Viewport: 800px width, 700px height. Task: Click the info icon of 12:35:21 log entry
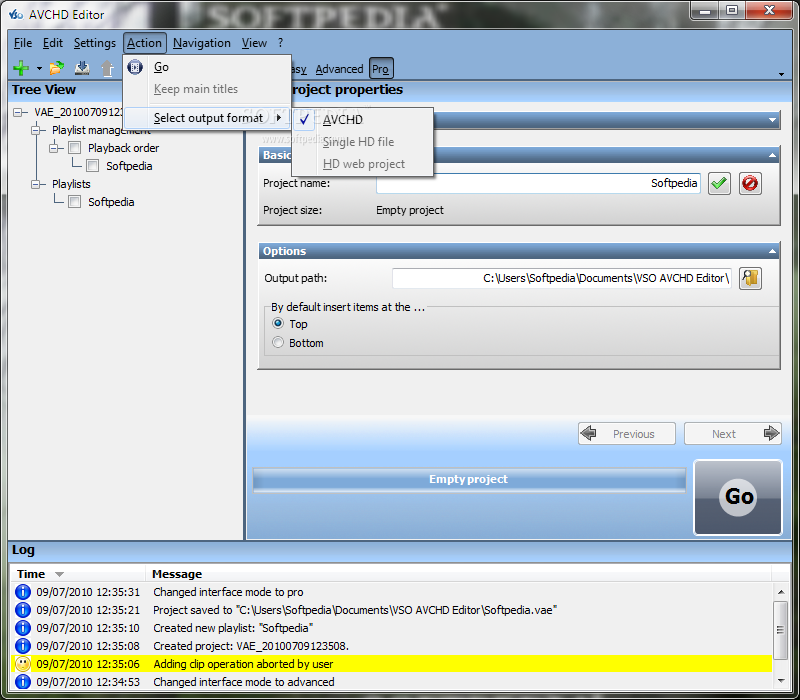pyautogui.click(x=22, y=610)
